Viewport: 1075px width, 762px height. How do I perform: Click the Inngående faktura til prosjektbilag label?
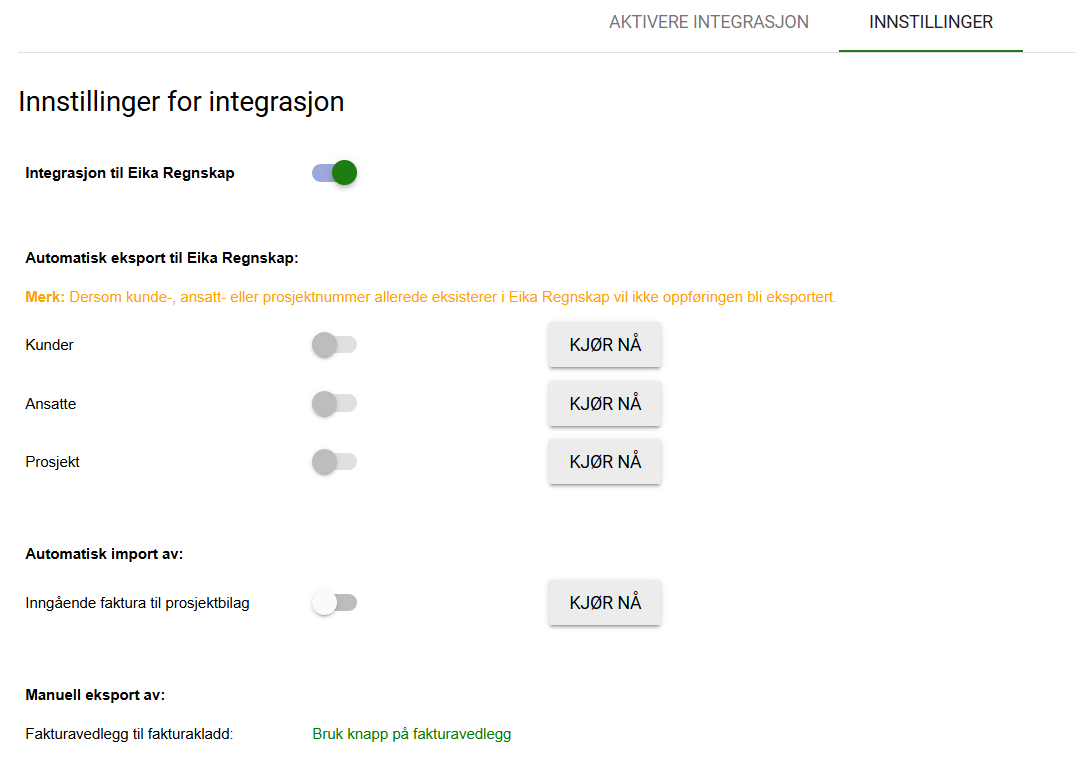pos(137,603)
